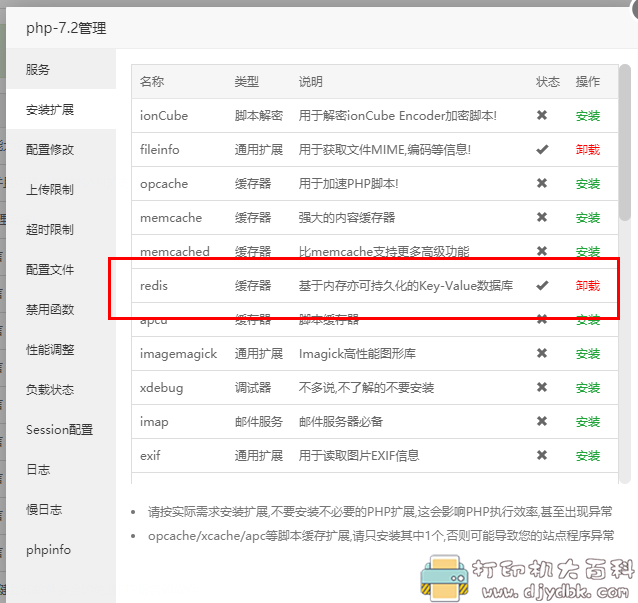Image resolution: width=638 pixels, height=603 pixels.
Task: Go to the 上传限制 section
Action: pyautogui.click(x=61, y=189)
